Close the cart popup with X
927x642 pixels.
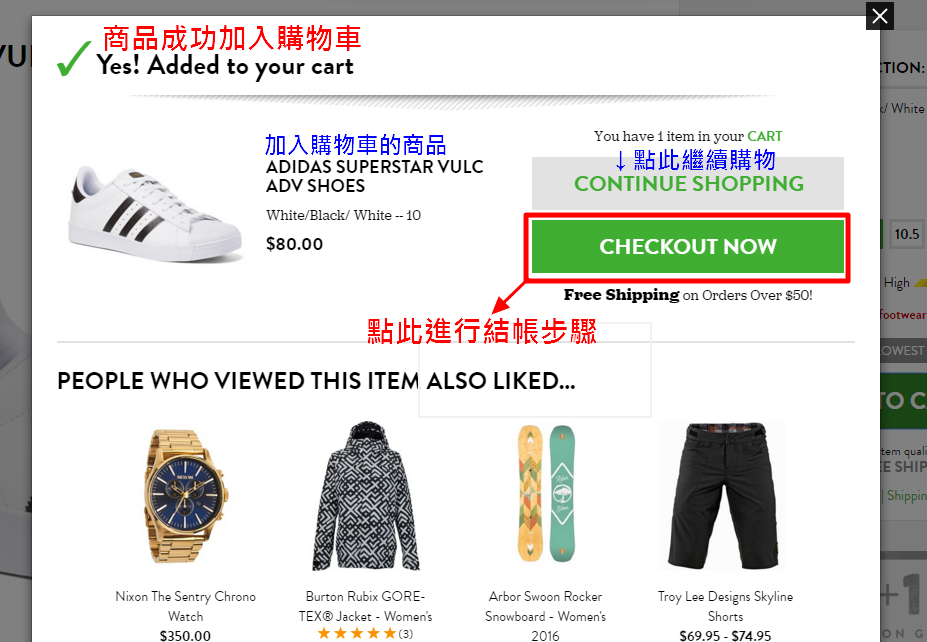pyautogui.click(x=880, y=16)
